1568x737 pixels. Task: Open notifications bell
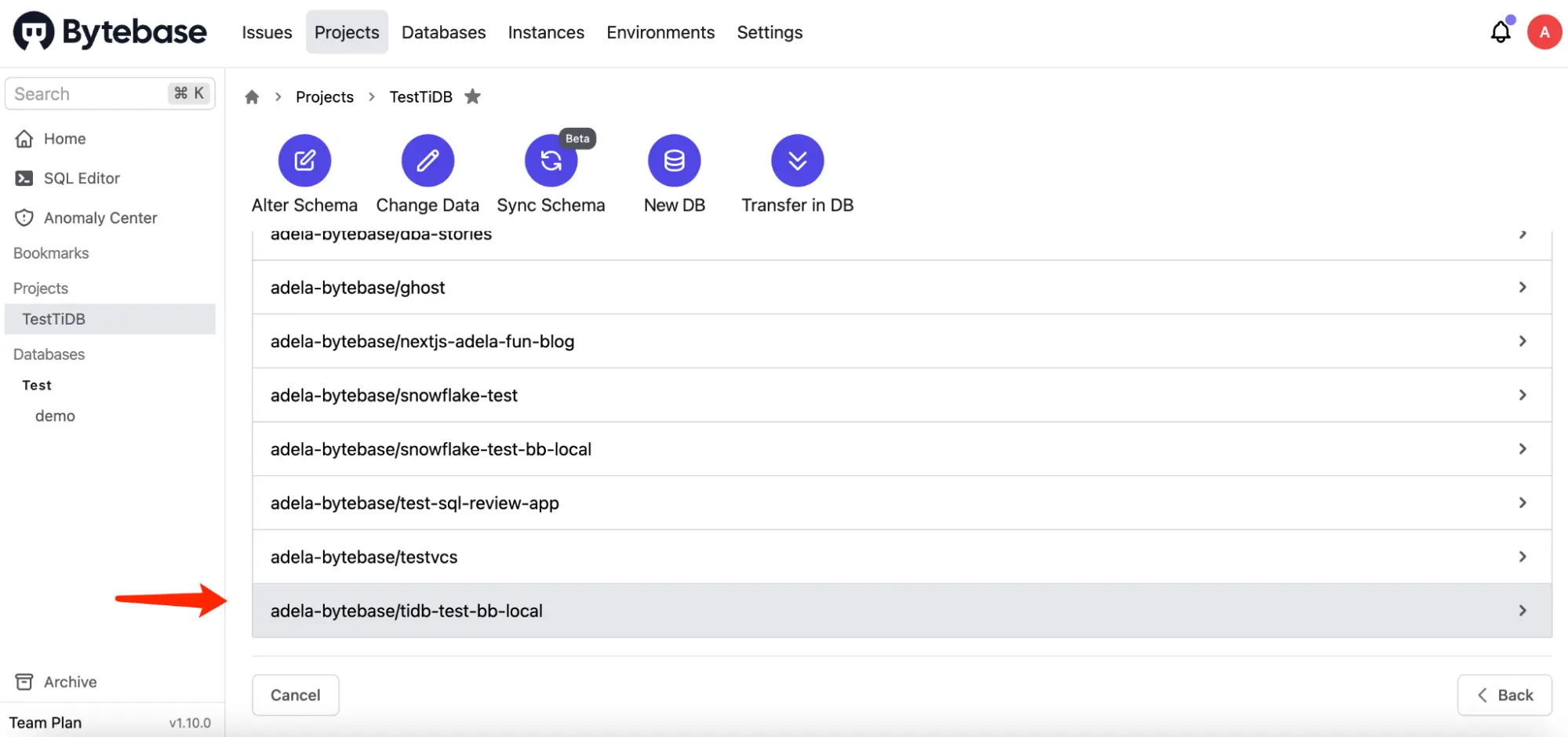1500,31
